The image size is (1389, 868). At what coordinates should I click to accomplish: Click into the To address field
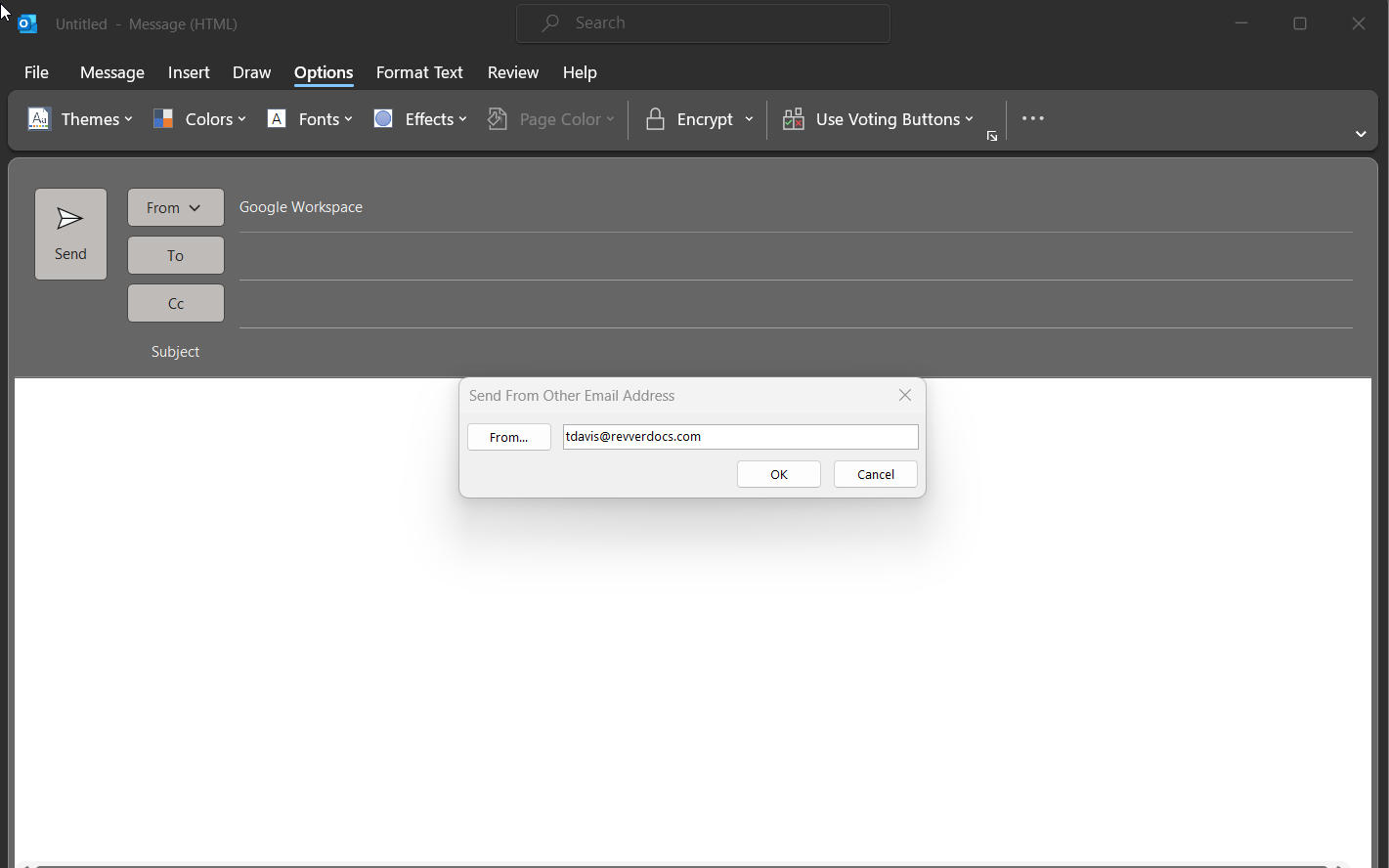click(796, 256)
